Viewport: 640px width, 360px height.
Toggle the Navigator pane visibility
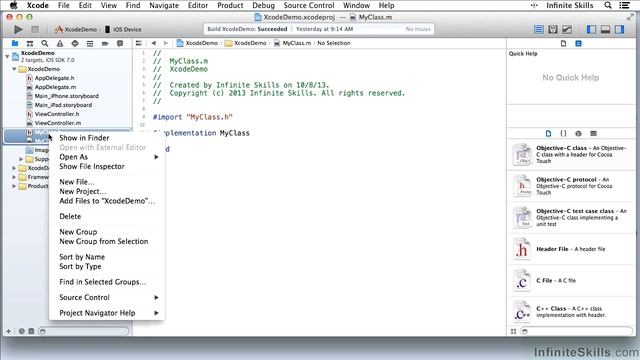click(x=591, y=29)
